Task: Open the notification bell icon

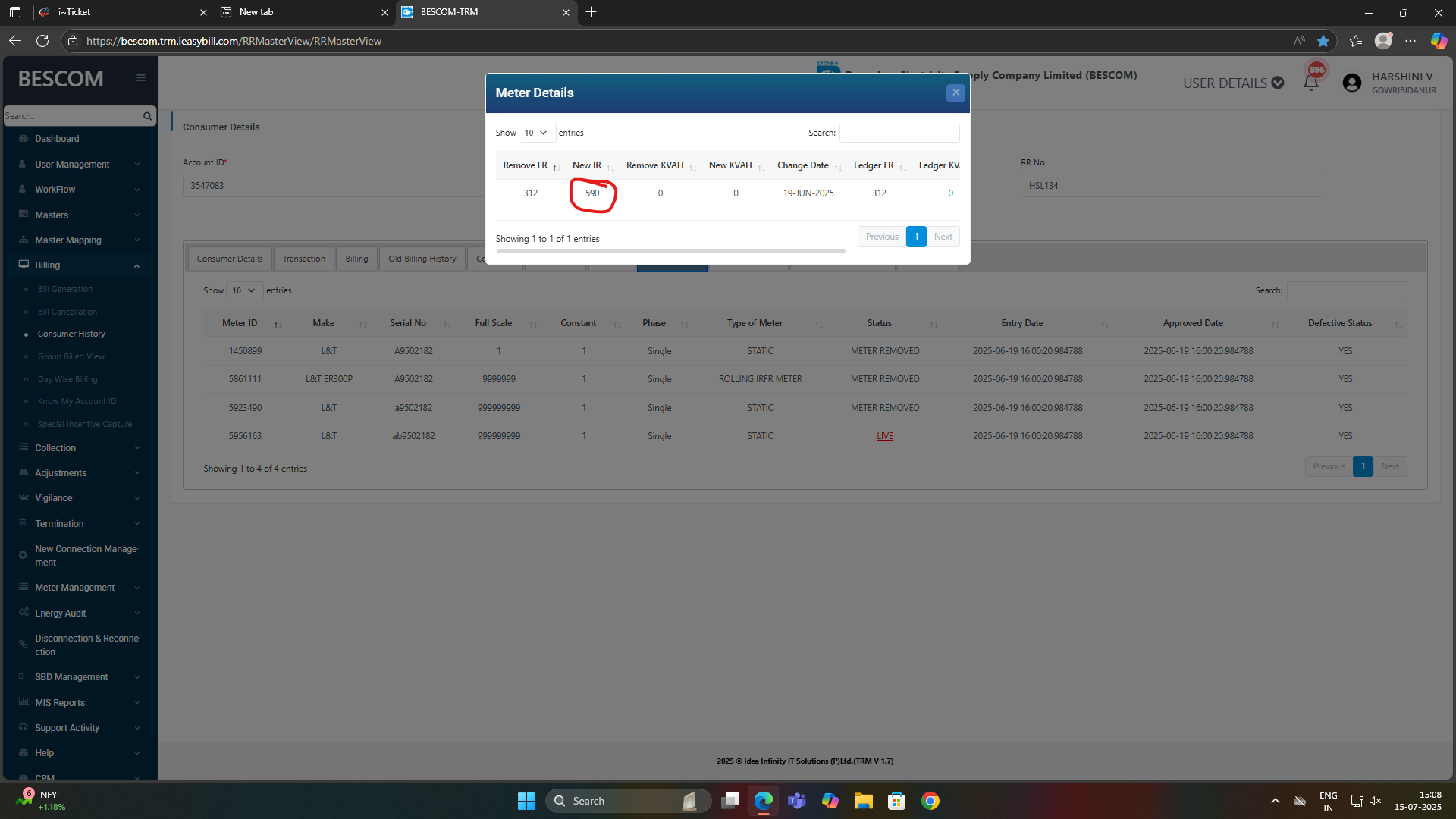Action: tap(1311, 83)
